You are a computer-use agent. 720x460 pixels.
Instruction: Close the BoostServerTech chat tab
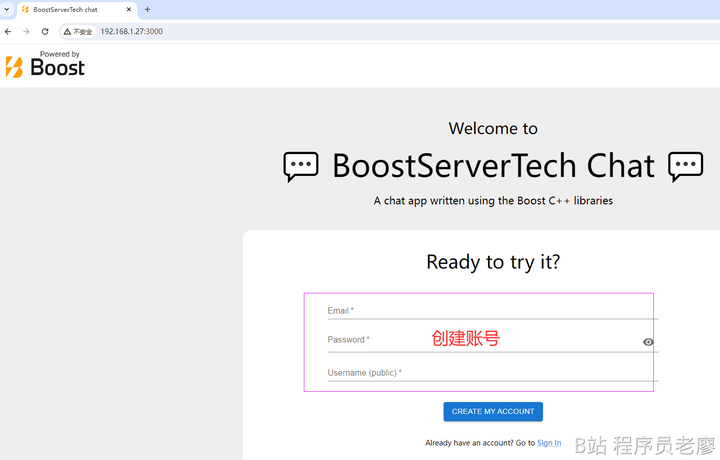129,9
